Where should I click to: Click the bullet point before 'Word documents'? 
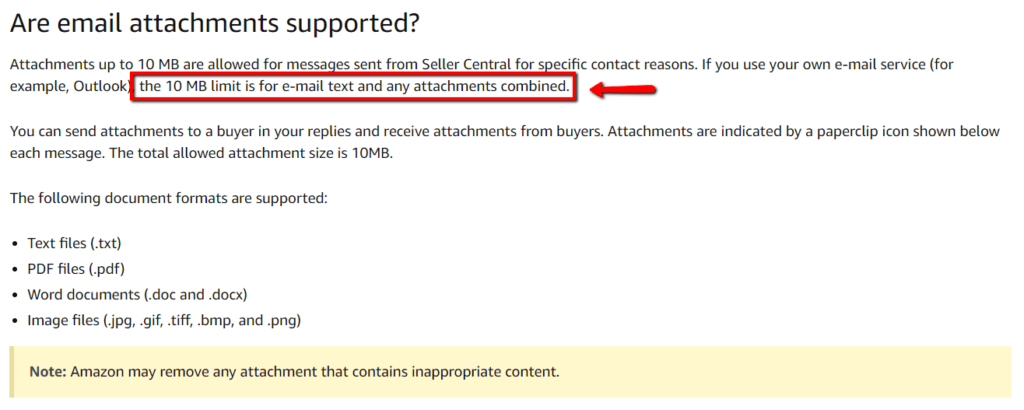[16, 295]
